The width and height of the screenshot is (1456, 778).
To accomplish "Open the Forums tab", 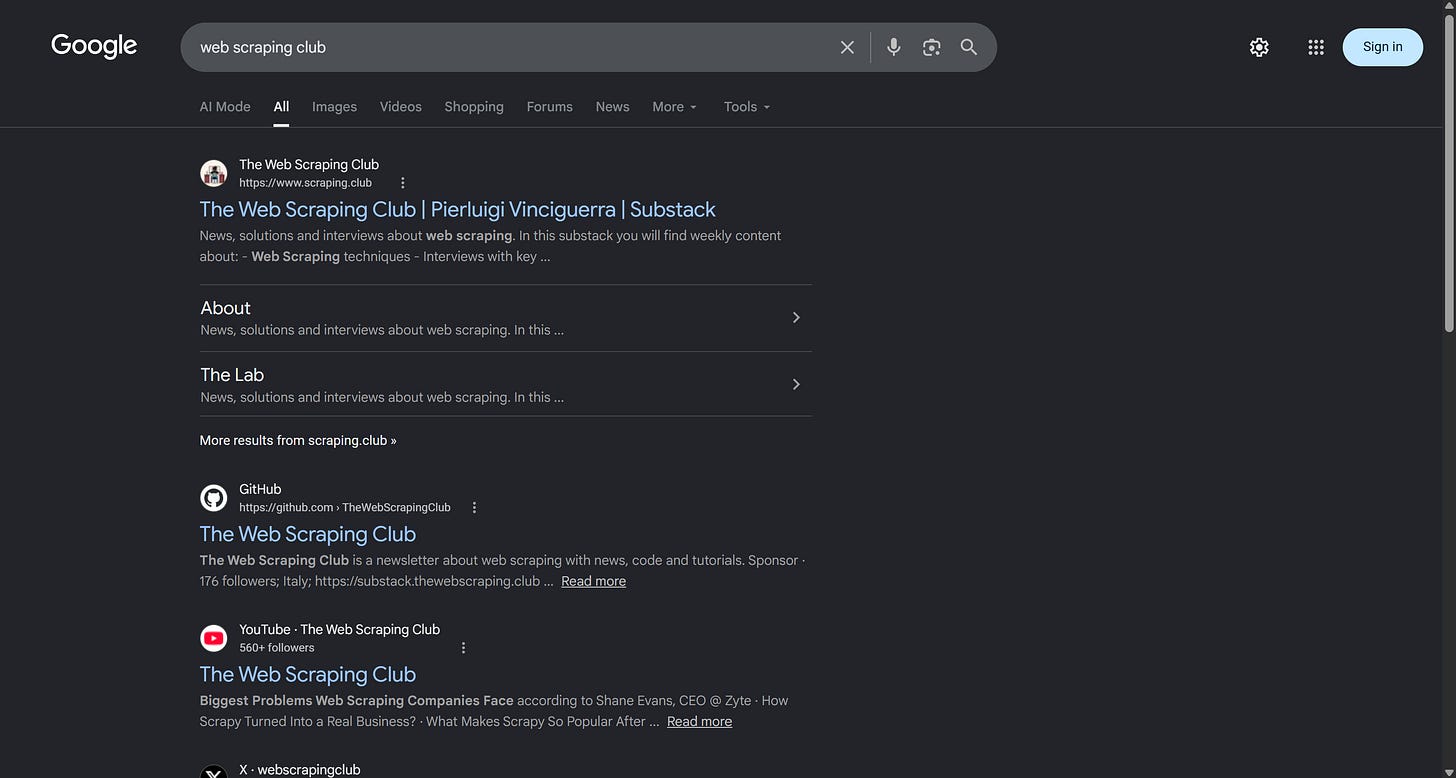I will [550, 107].
